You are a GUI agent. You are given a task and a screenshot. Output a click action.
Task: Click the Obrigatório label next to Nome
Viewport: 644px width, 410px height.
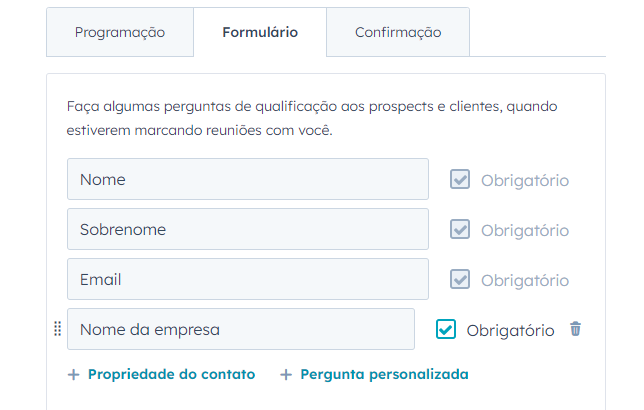tap(525, 181)
